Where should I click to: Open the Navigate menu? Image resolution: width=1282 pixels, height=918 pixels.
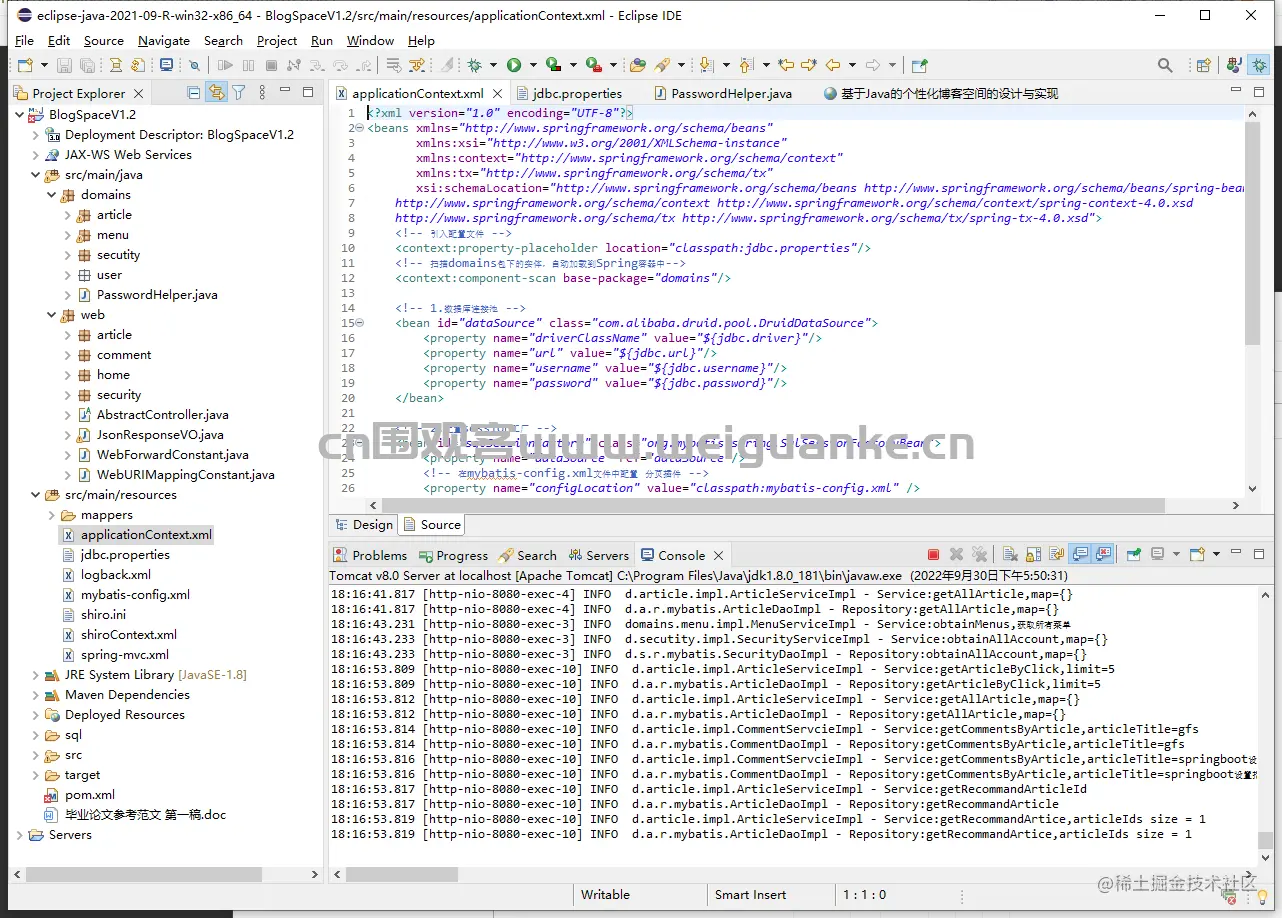[x=164, y=41]
